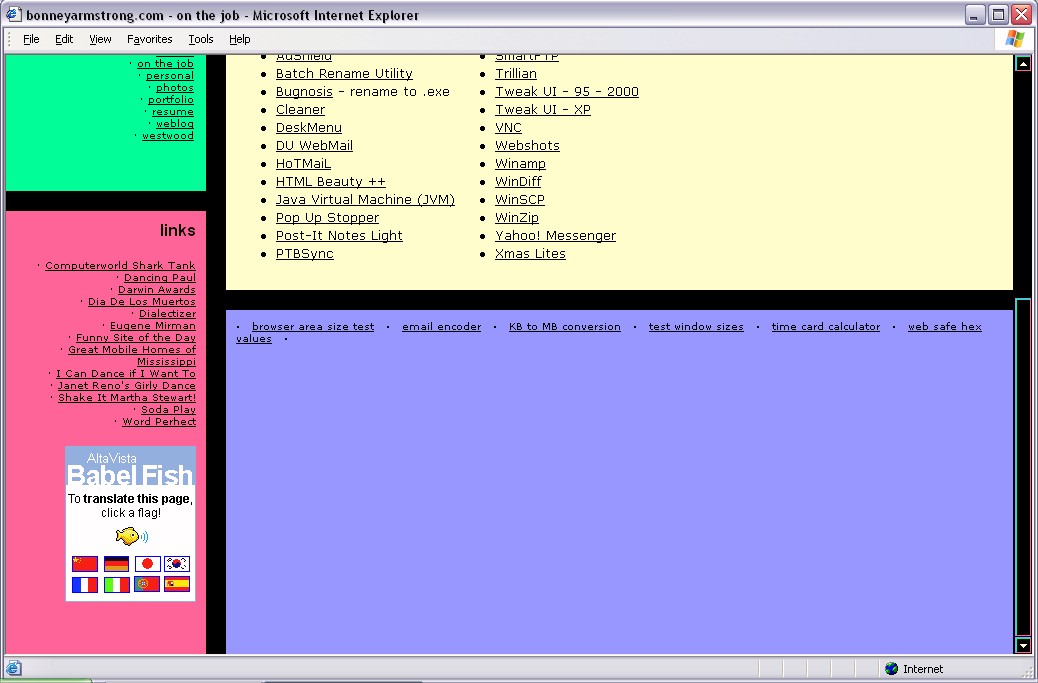The height and width of the screenshot is (683, 1038).
Task: Open the Favorites menu
Action: tap(149, 39)
